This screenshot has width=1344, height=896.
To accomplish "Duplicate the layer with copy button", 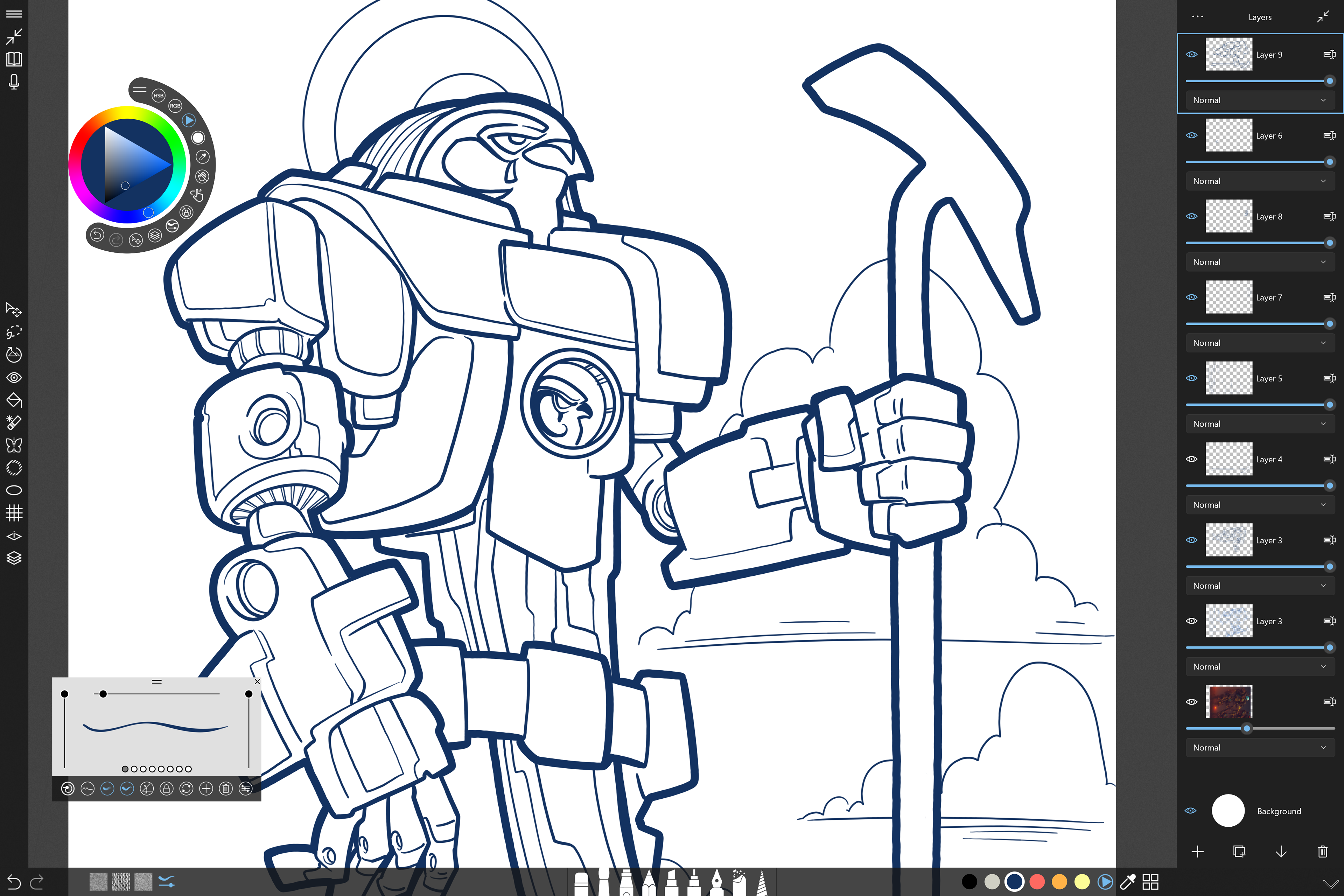I will pyautogui.click(x=1239, y=852).
